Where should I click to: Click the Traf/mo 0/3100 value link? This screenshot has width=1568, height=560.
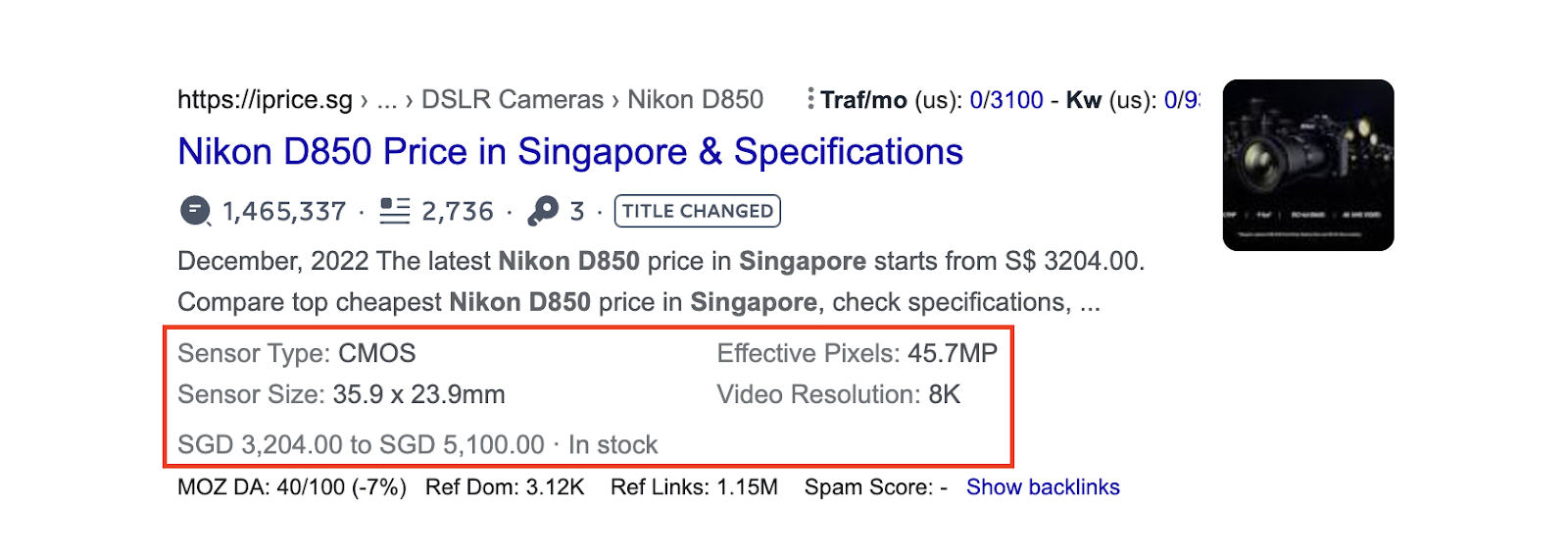[x=1006, y=100]
